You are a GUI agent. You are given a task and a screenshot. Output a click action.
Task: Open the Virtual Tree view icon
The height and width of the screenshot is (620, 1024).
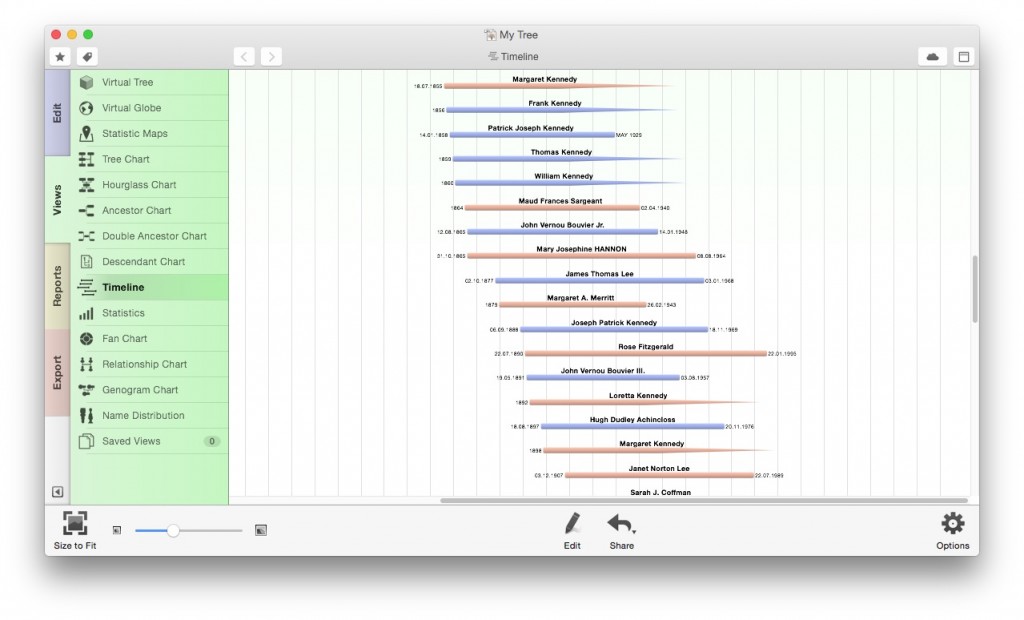point(86,82)
